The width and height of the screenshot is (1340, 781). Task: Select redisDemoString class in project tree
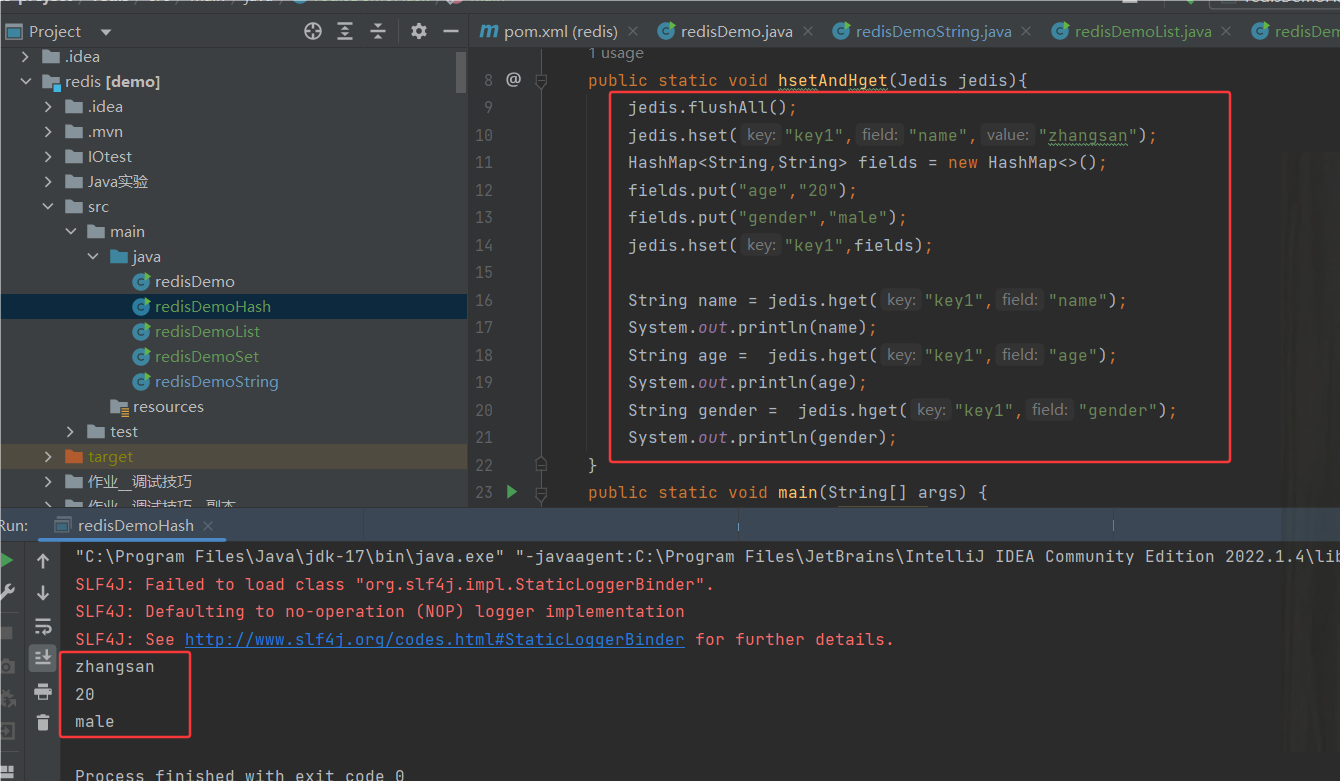pyautogui.click(x=216, y=382)
